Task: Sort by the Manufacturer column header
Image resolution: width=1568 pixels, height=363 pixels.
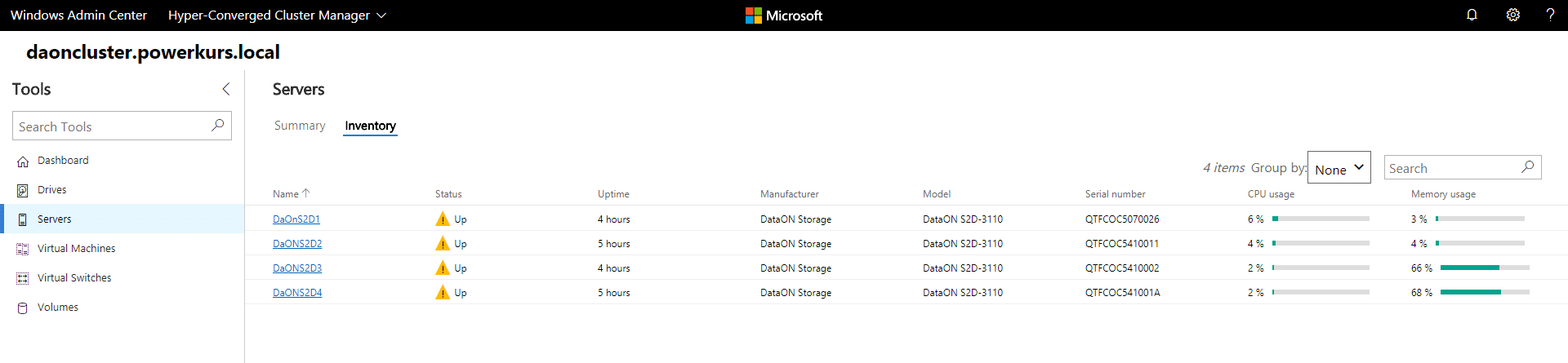Action: 790,194
